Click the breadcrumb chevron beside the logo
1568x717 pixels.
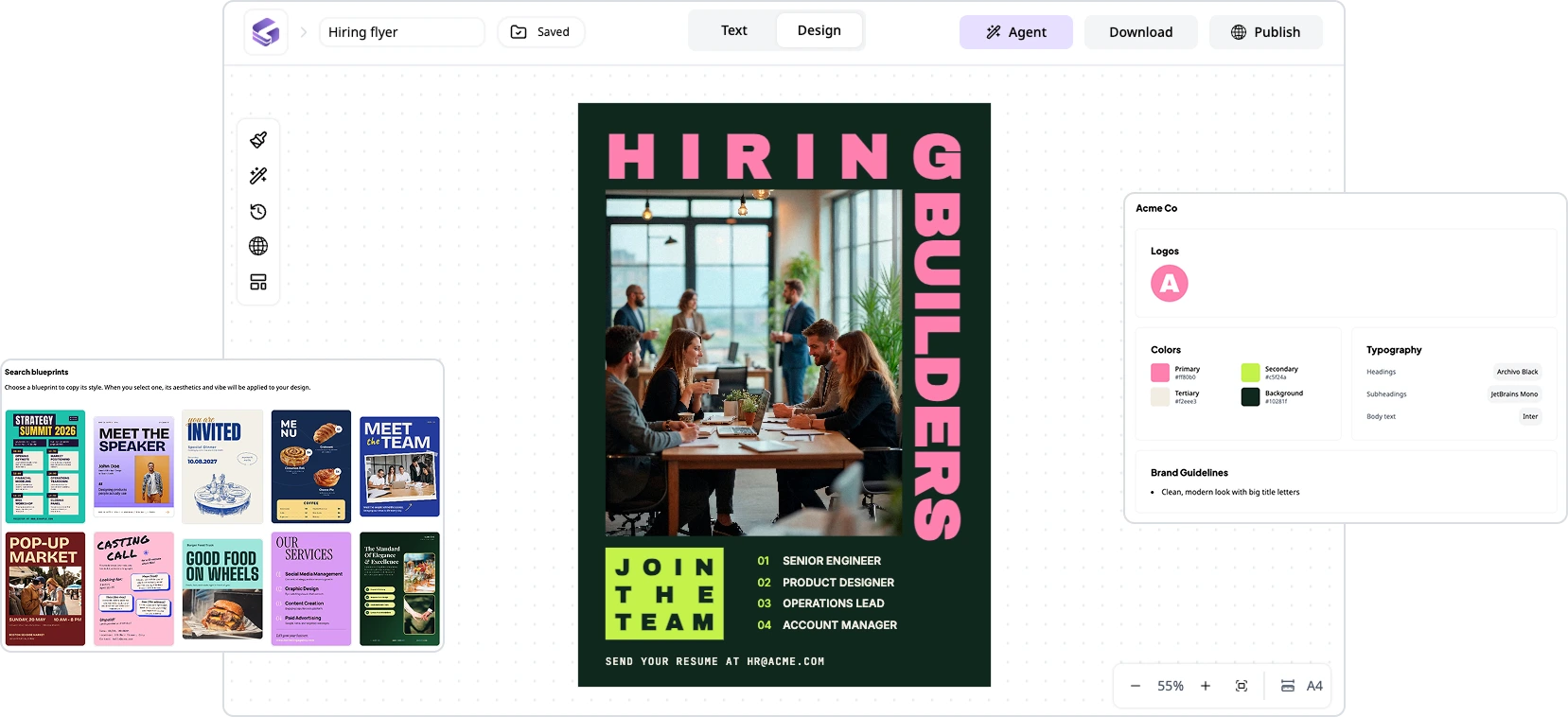tap(304, 32)
